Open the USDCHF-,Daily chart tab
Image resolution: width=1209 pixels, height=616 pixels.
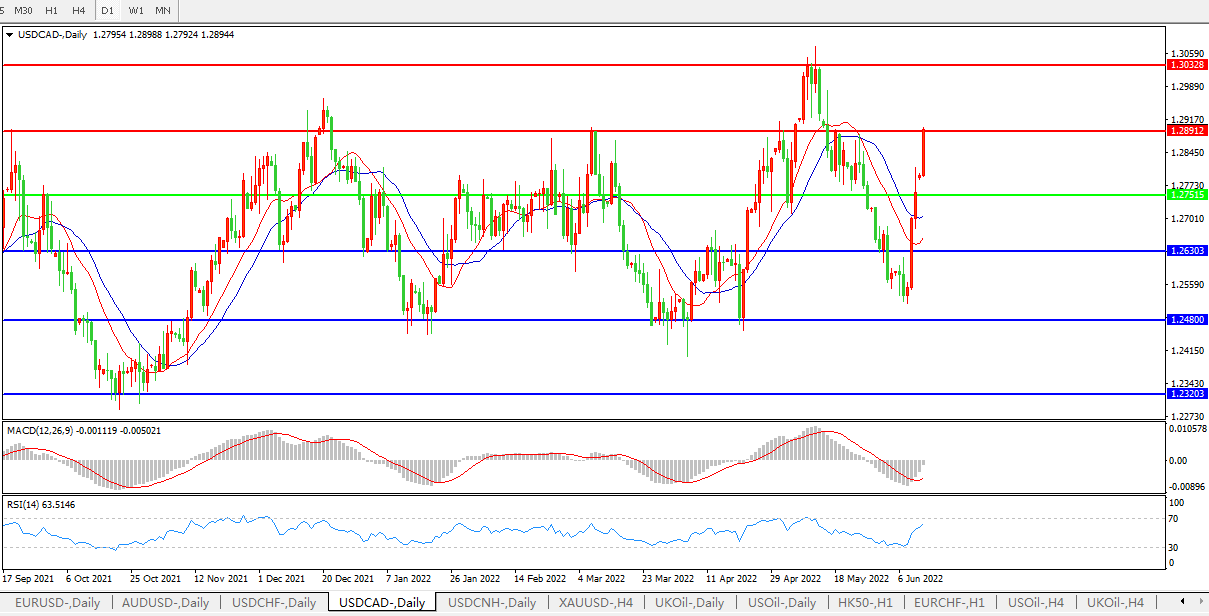[274, 603]
